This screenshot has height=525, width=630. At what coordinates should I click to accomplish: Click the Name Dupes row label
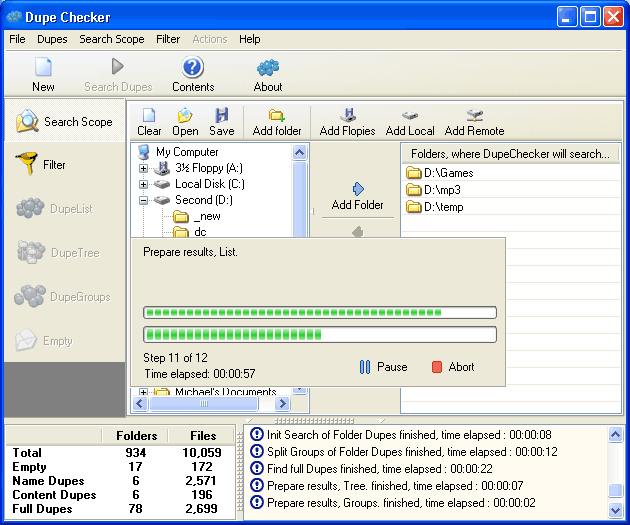[x=48, y=481]
